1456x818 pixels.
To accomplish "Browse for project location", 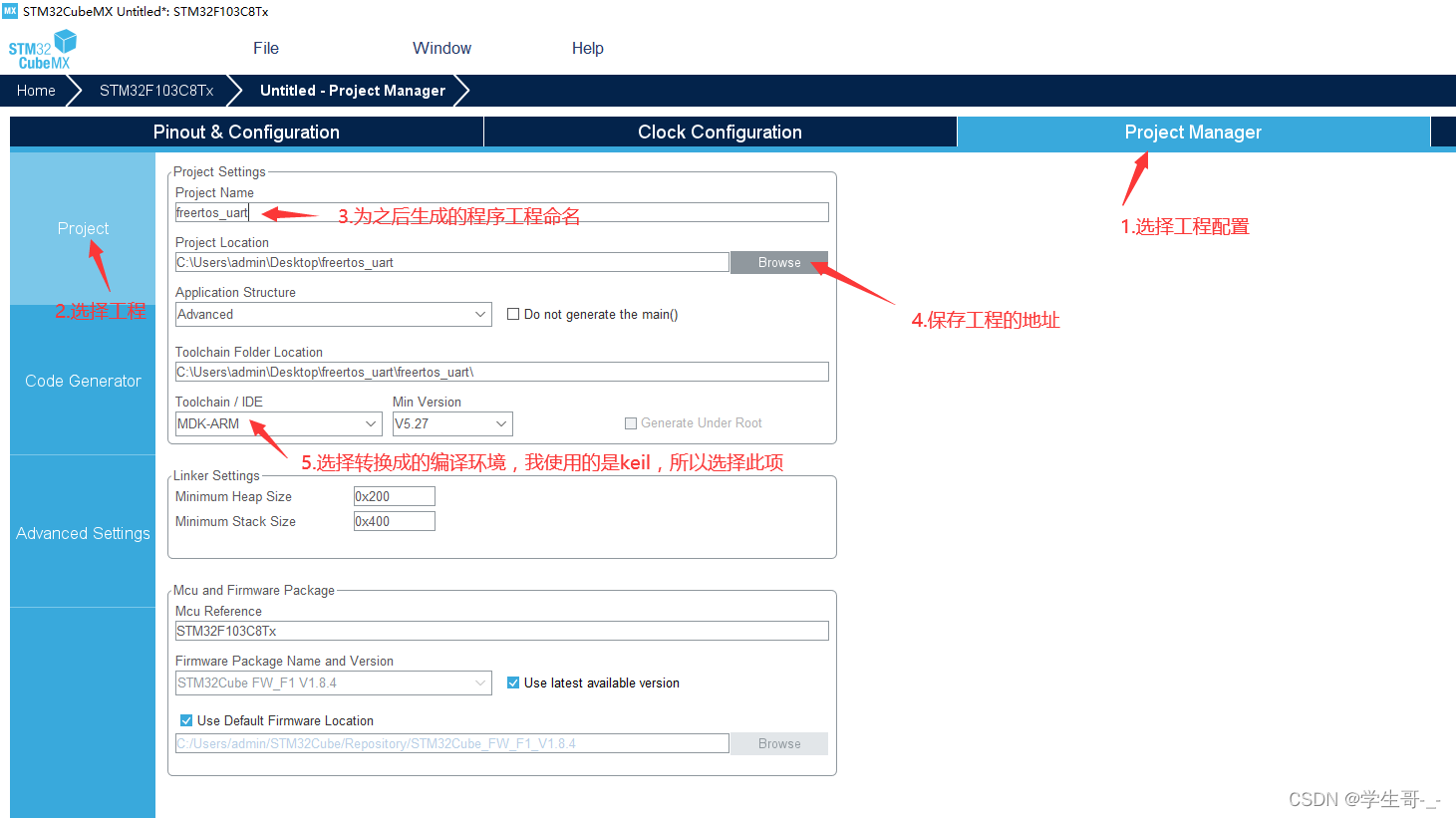I will pos(779,262).
